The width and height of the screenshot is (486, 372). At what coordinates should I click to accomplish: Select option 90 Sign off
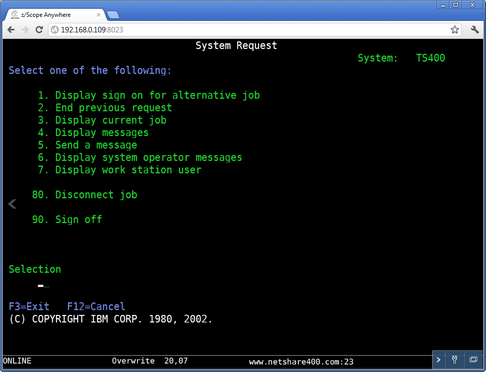click(x=67, y=219)
